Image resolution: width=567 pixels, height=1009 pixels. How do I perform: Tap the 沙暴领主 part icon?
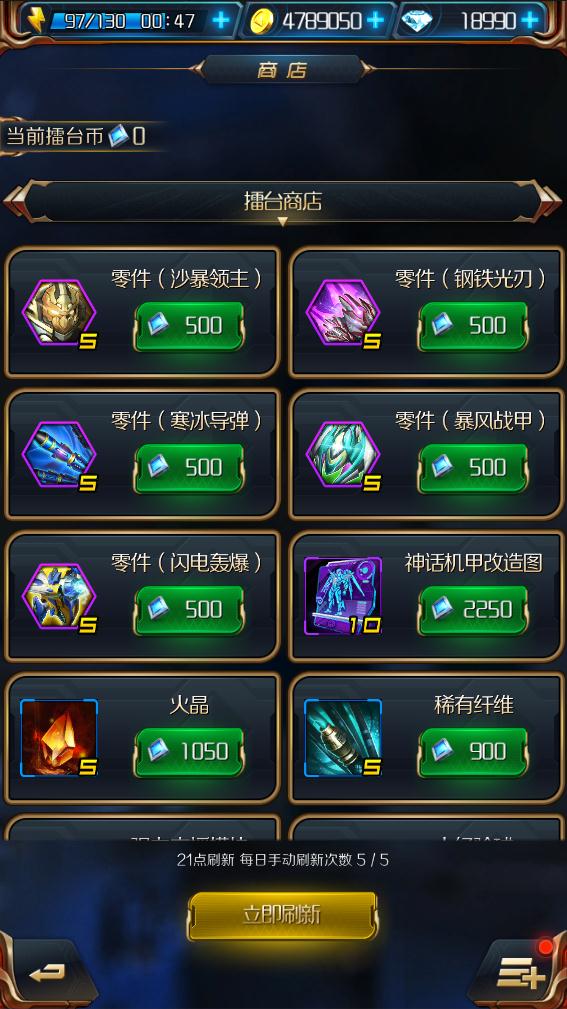point(59,313)
